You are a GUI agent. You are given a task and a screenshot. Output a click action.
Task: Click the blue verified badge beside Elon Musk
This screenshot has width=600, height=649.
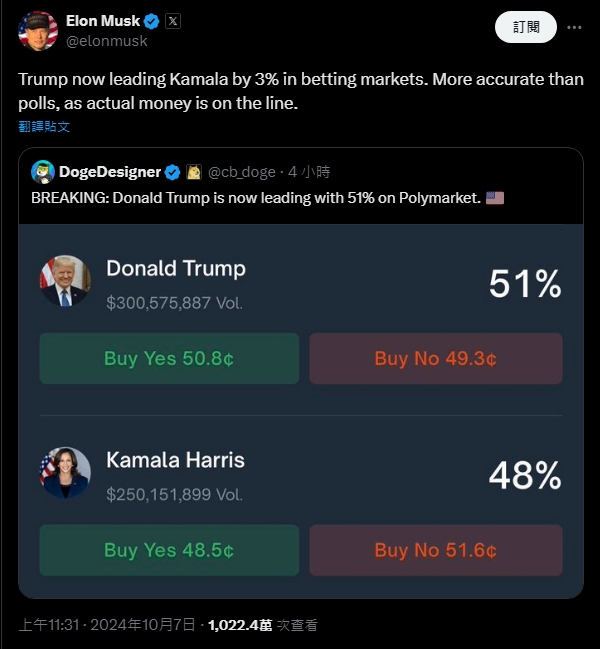click(x=152, y=21)
